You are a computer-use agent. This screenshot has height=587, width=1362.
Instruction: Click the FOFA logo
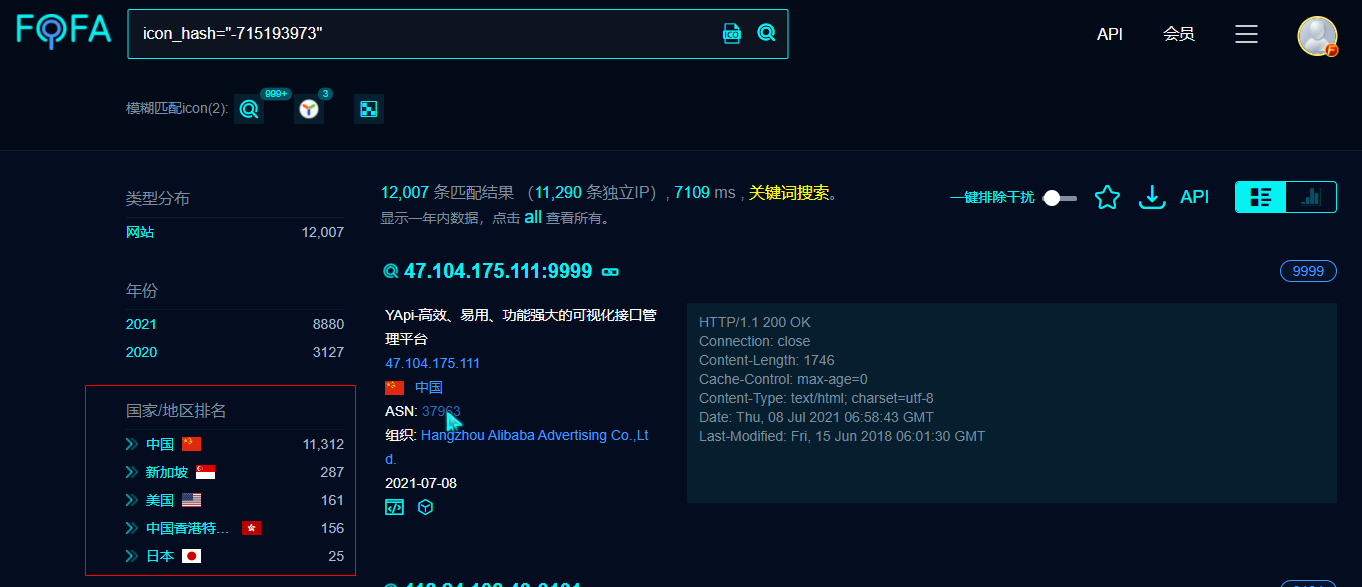[x=64, y=29]
